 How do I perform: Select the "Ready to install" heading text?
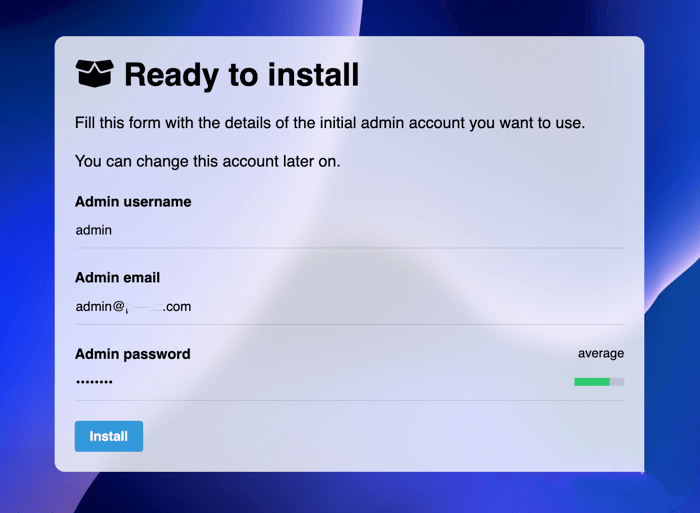(x=242, y=75)
